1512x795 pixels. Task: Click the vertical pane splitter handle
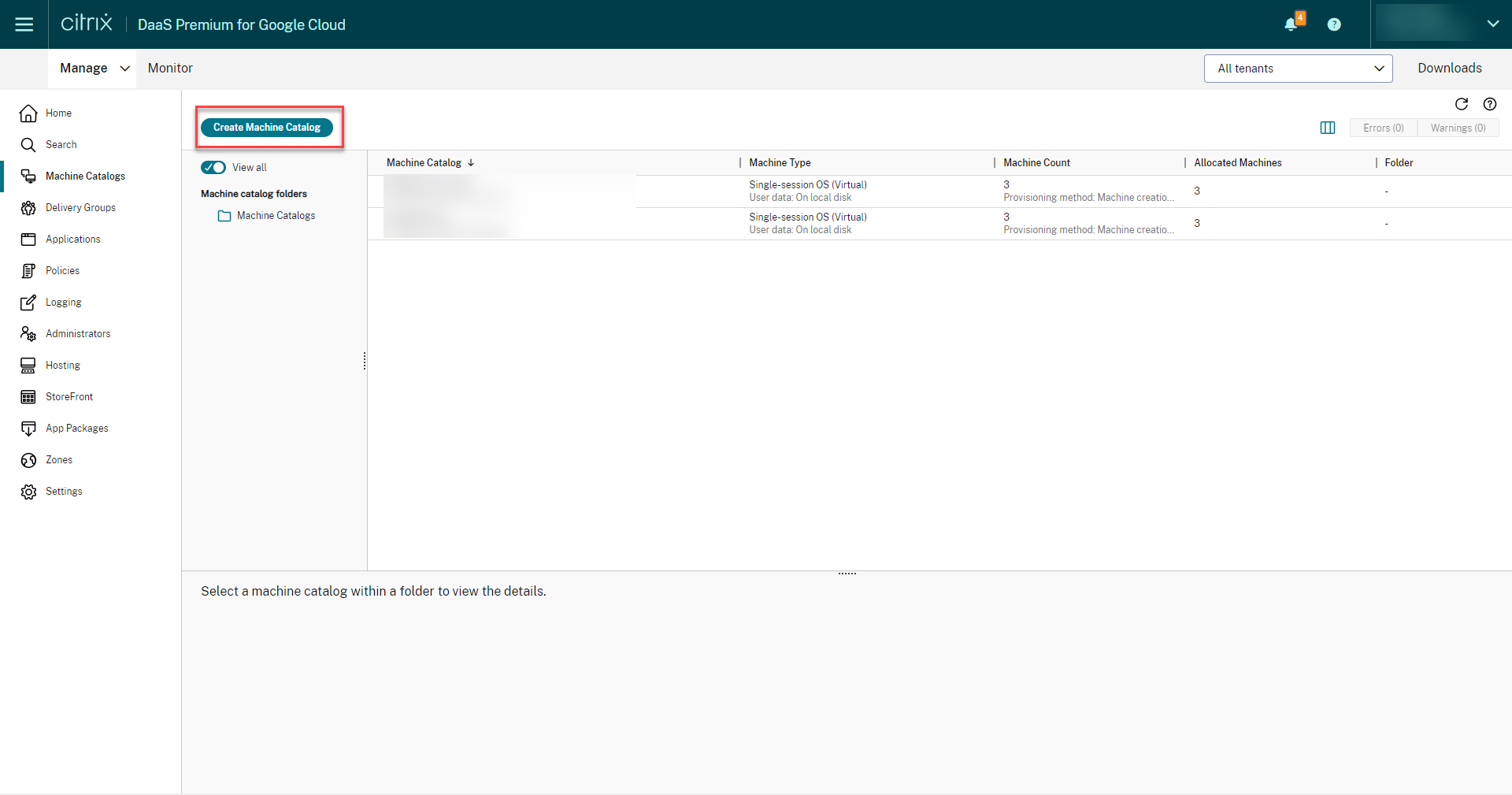365,361
